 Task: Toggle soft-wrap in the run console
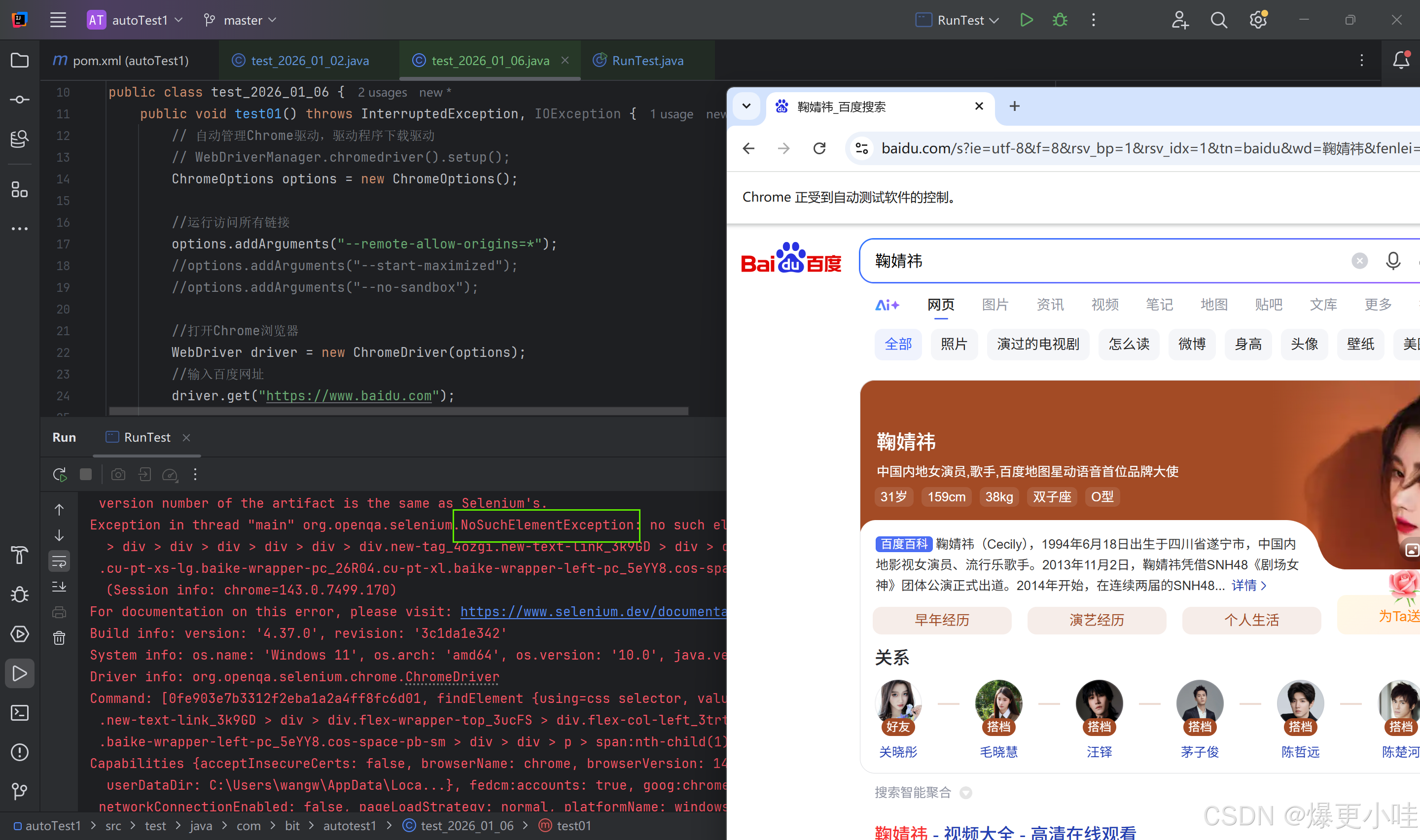click(60, 561)
